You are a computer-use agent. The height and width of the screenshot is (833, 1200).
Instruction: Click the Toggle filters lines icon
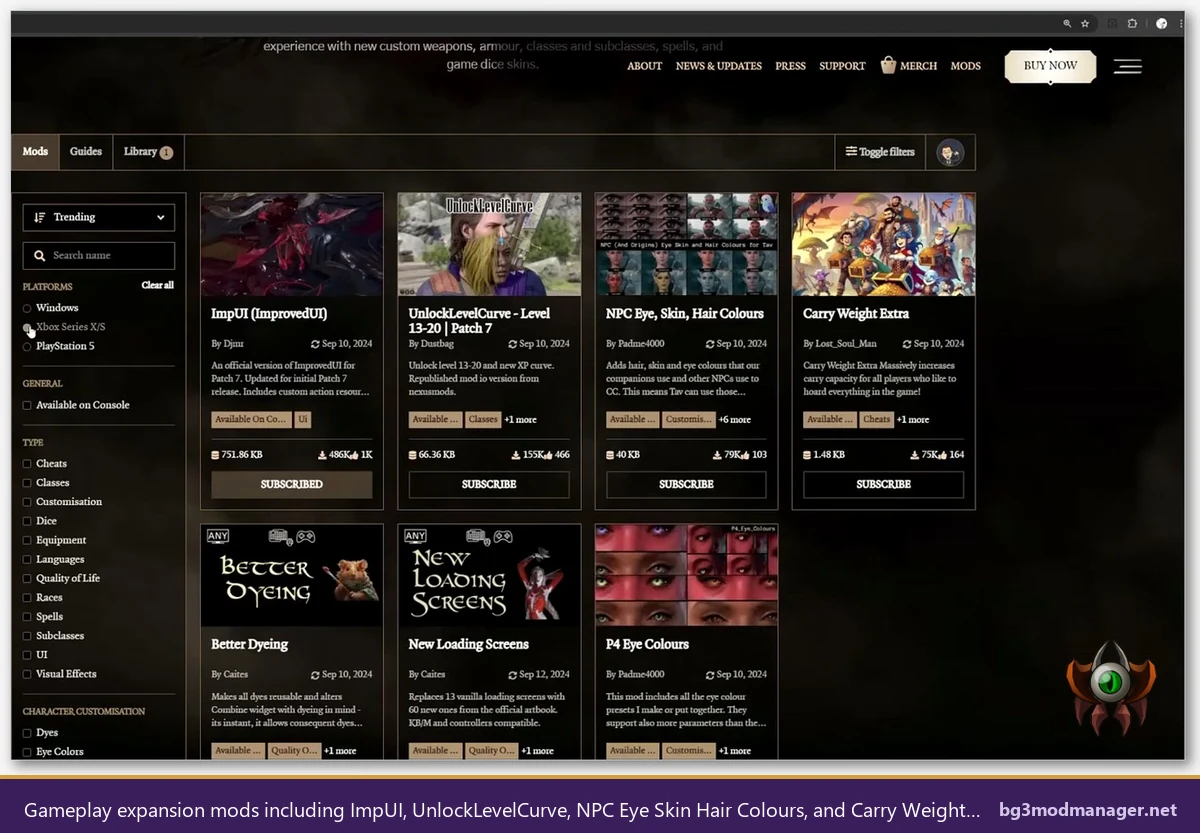(851, 152)
